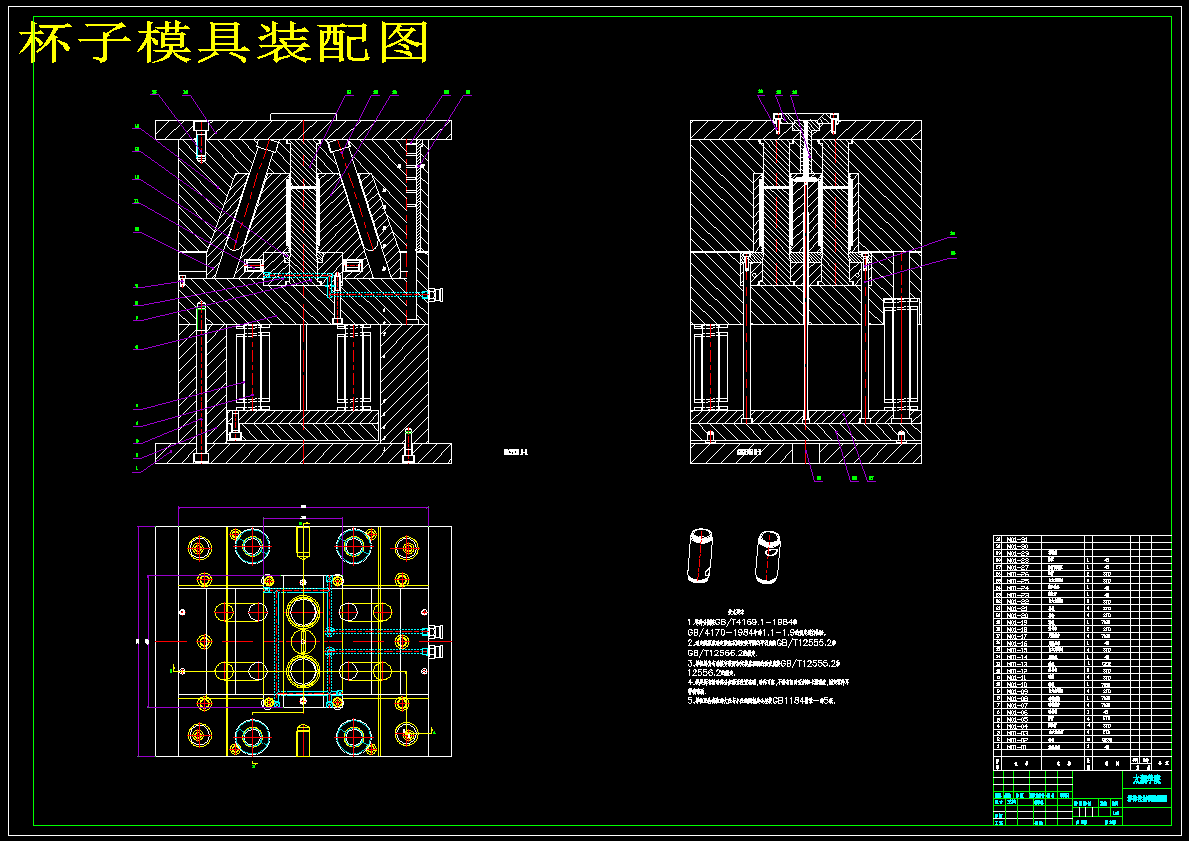The image size is (1189, 841).
Task: Click the bottom plan view of the mold
Action: pyautogui.click(x=303, y=641)
